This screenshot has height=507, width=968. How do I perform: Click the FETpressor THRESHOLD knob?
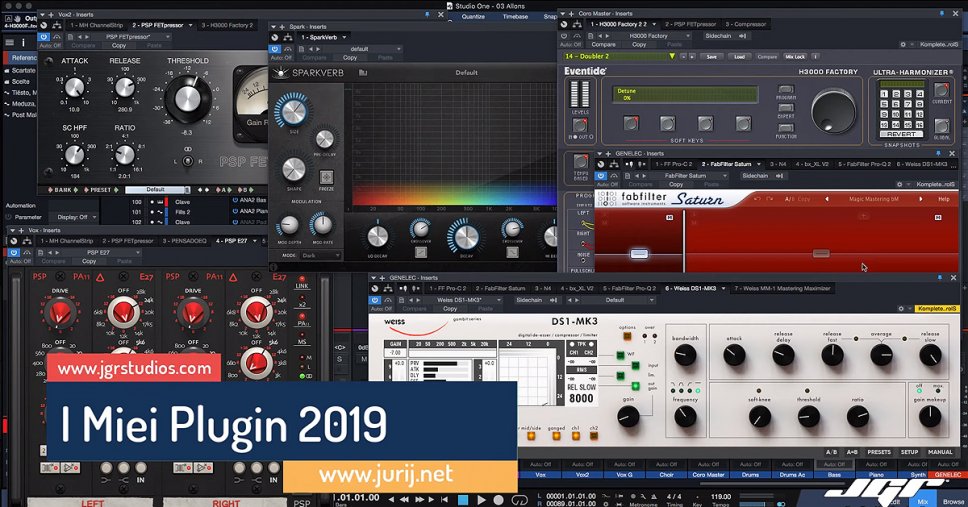(187, 98)
